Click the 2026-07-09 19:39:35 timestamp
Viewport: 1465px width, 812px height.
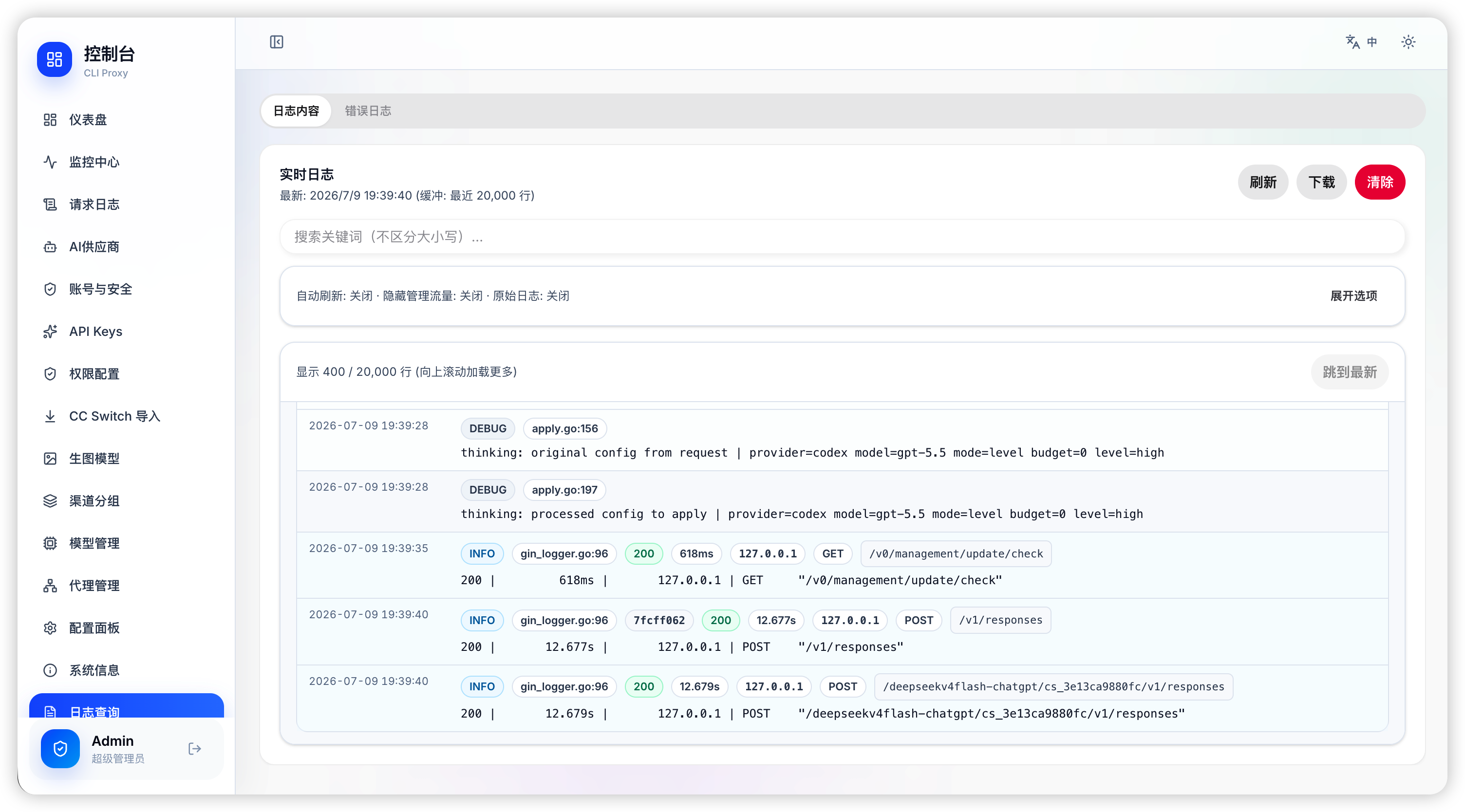point(369,548)
